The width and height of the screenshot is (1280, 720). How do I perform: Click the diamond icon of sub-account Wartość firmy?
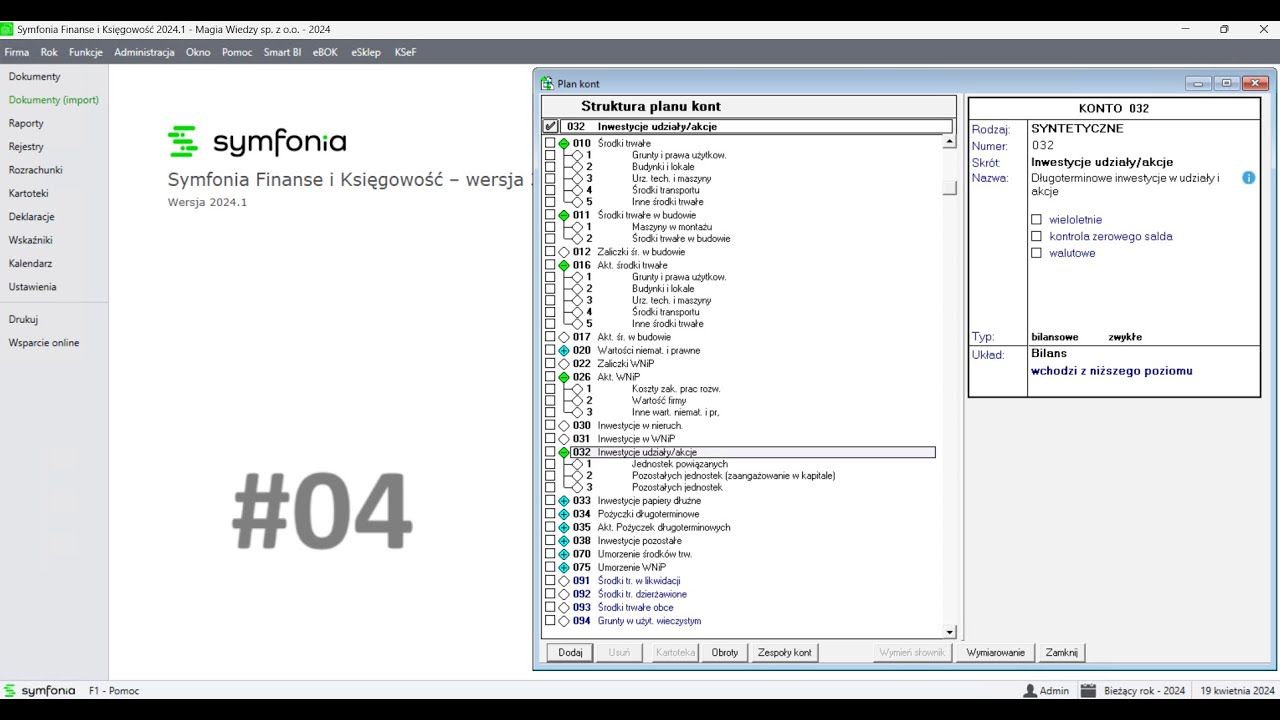[x=577, y=401]
